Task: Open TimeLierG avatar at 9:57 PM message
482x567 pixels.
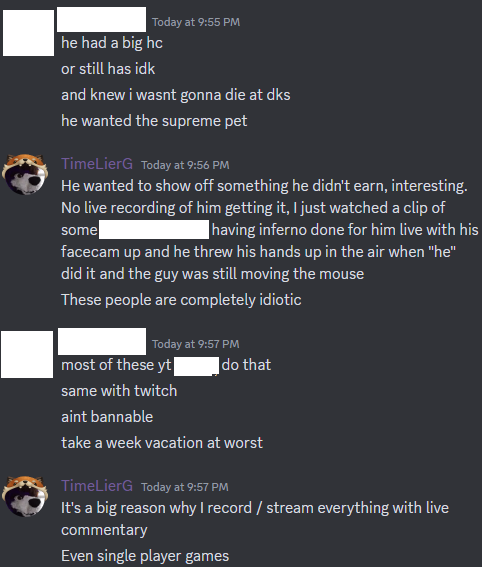Action: 25,496
